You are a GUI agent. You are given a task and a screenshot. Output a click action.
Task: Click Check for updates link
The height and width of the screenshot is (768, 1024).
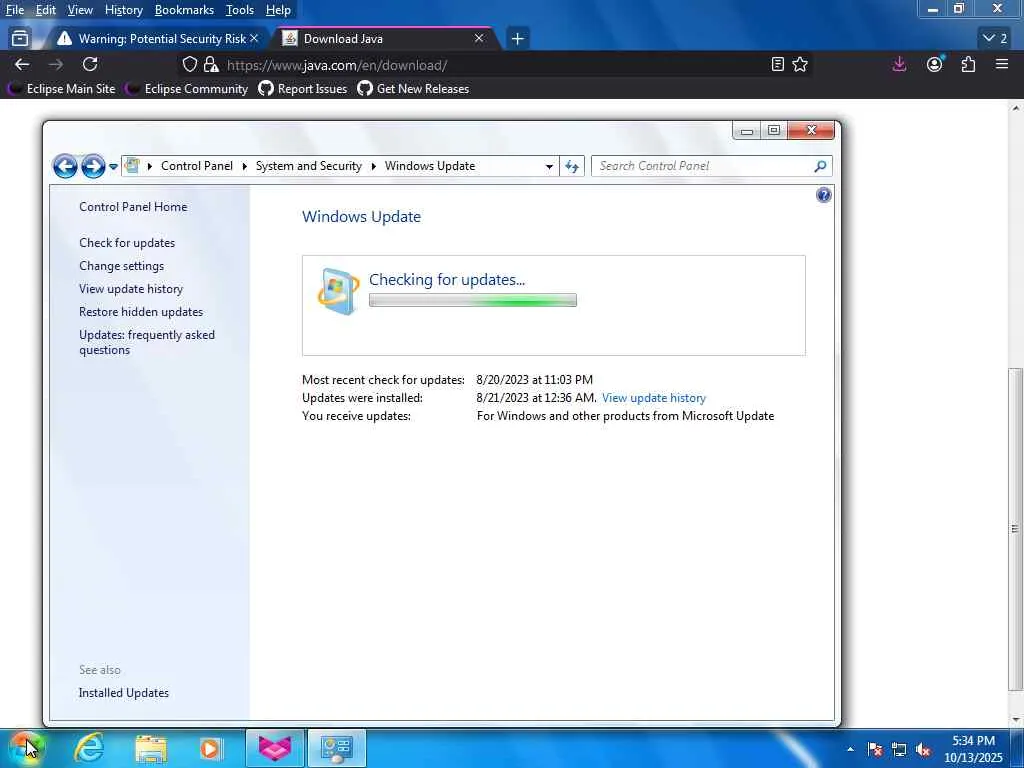127,242
